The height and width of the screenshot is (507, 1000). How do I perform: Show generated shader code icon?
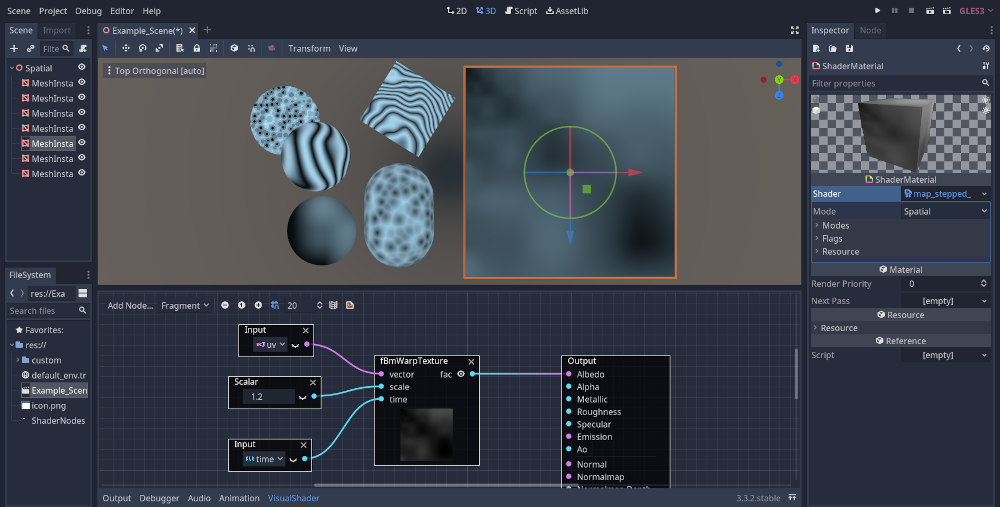click(x=350, y=305)
